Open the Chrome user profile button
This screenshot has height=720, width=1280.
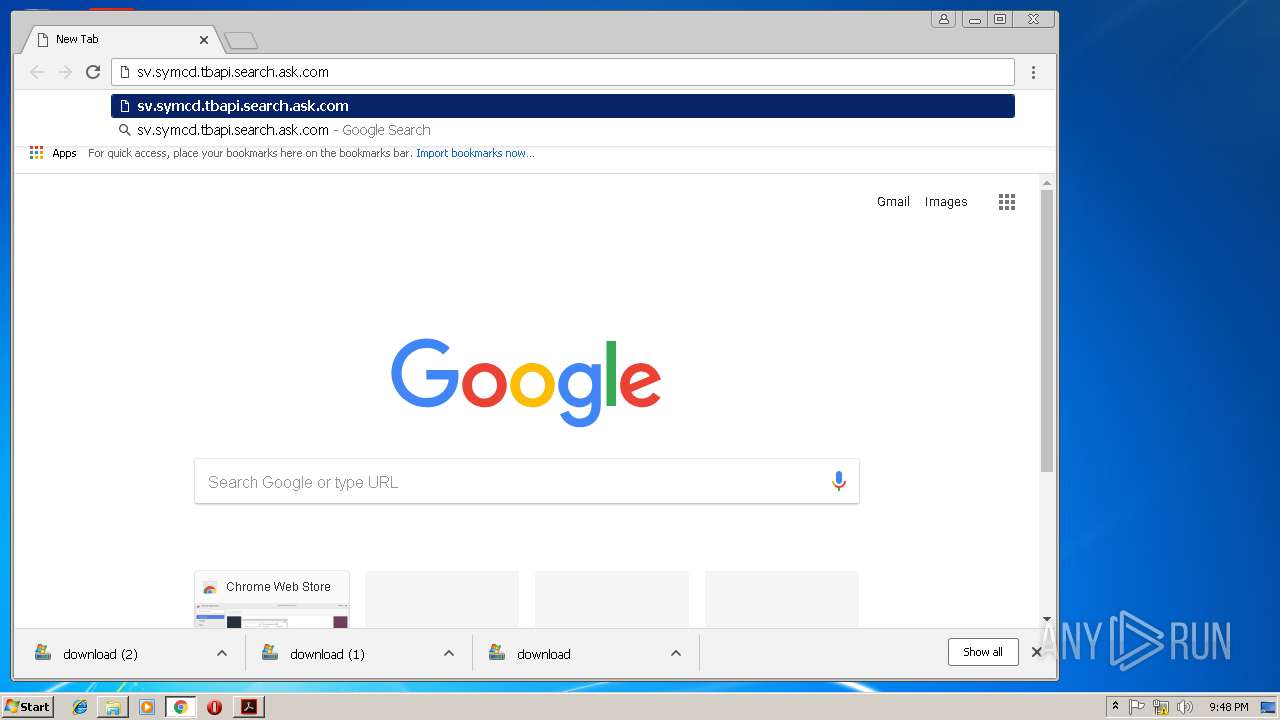pos(943,19)
